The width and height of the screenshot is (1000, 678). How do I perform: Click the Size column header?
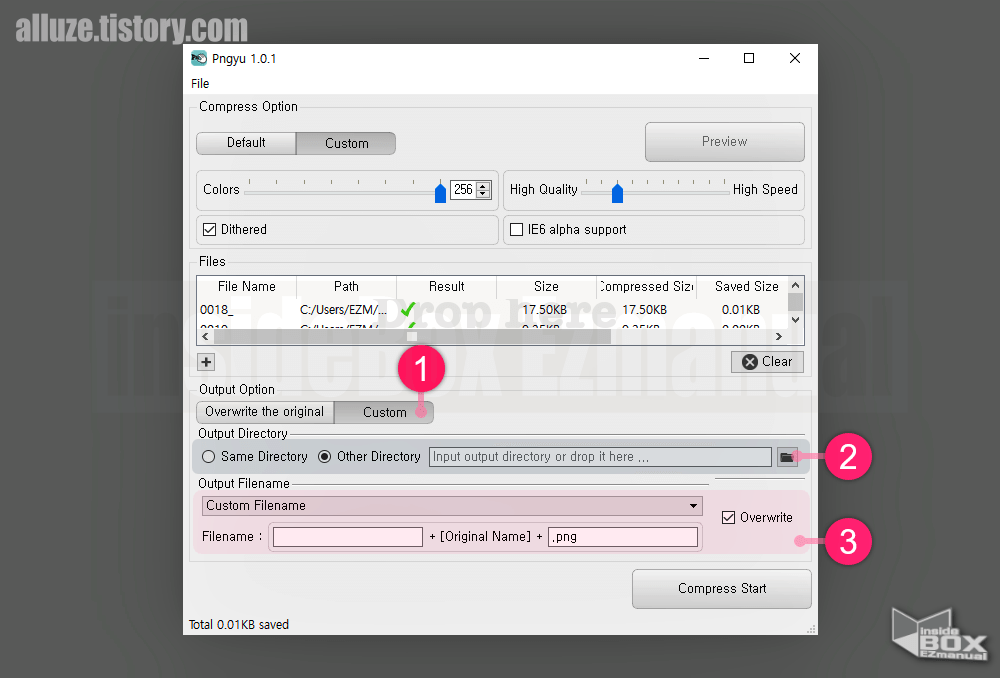(547, 286)
